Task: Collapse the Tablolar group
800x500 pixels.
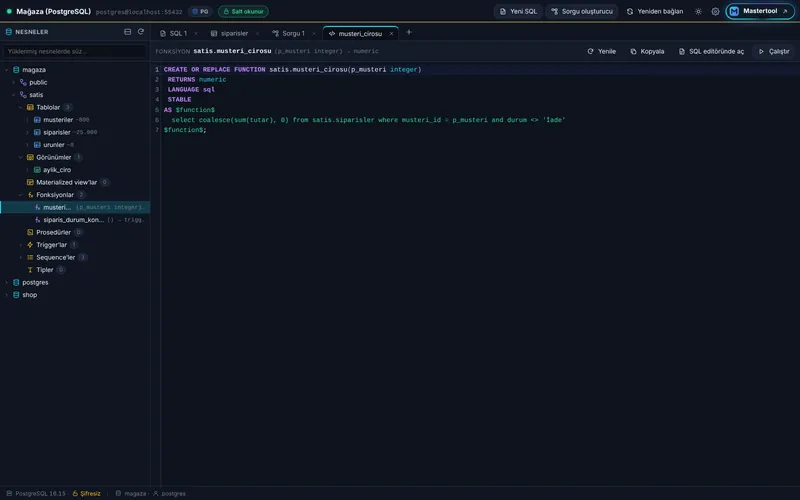Action: [20, 107]
